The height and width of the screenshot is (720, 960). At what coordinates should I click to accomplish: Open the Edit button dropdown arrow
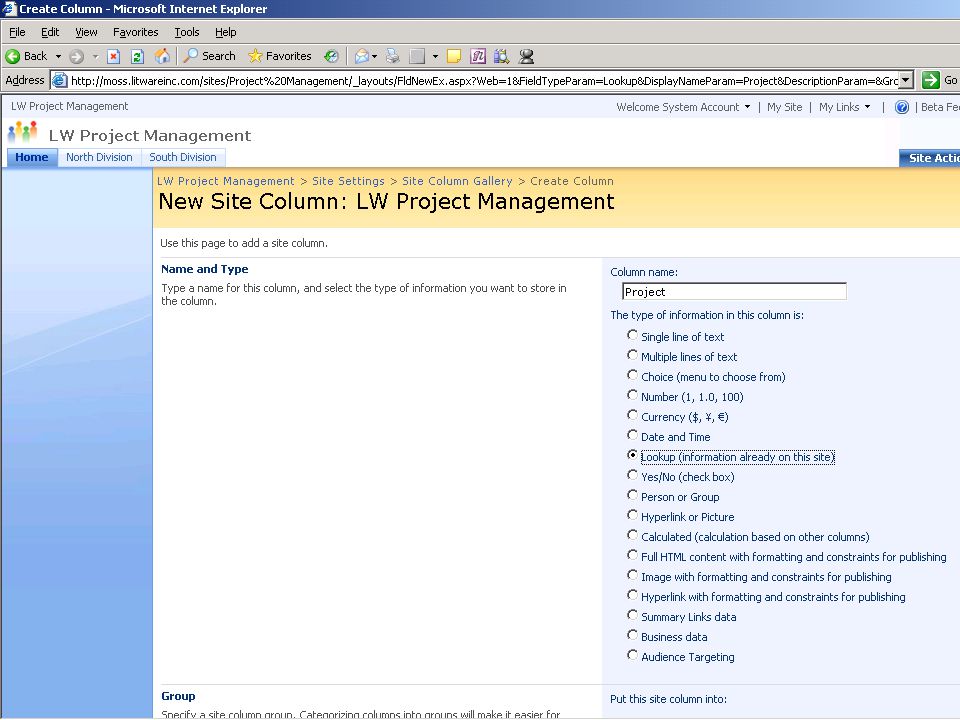435,57
